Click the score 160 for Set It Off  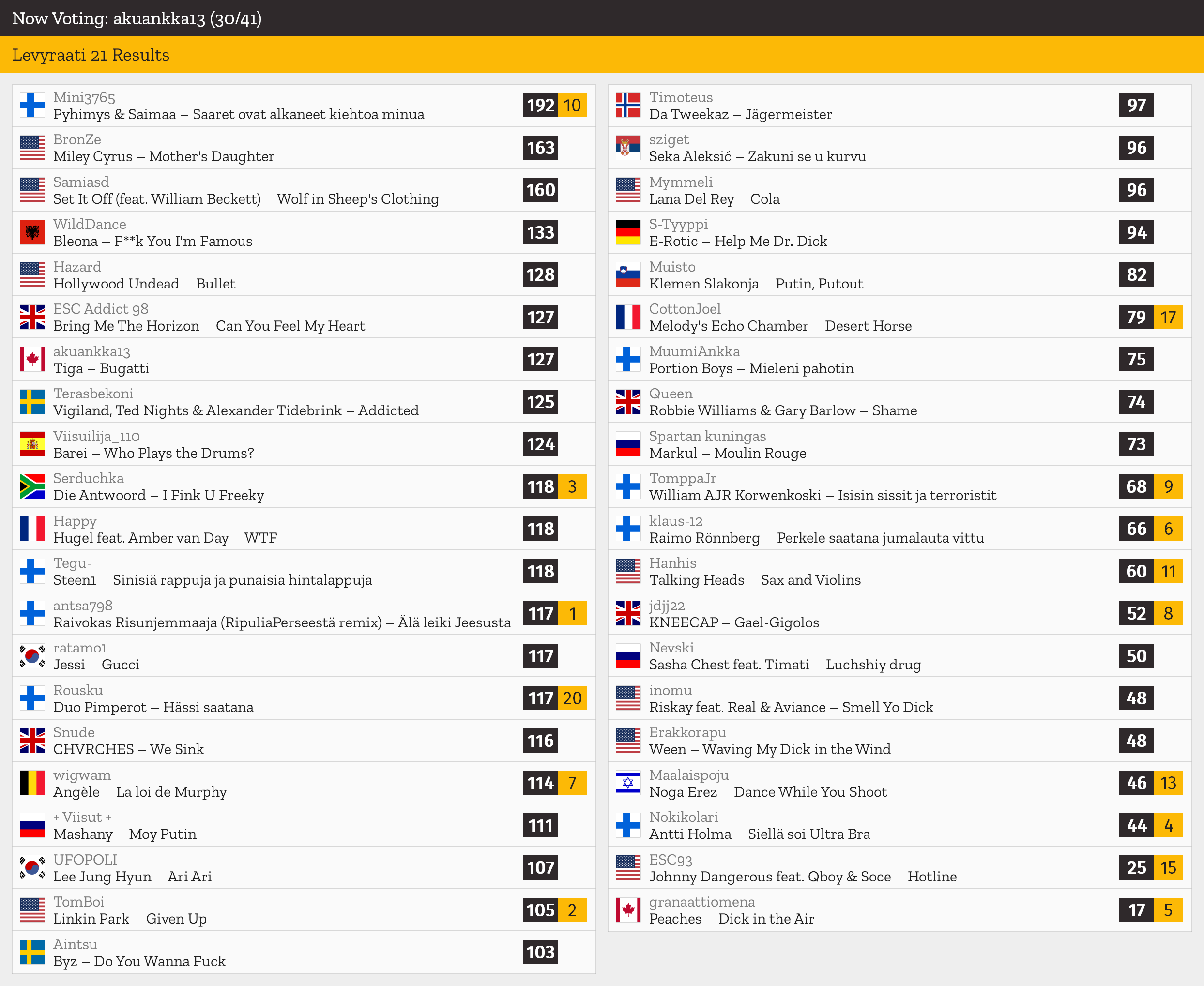541,190
